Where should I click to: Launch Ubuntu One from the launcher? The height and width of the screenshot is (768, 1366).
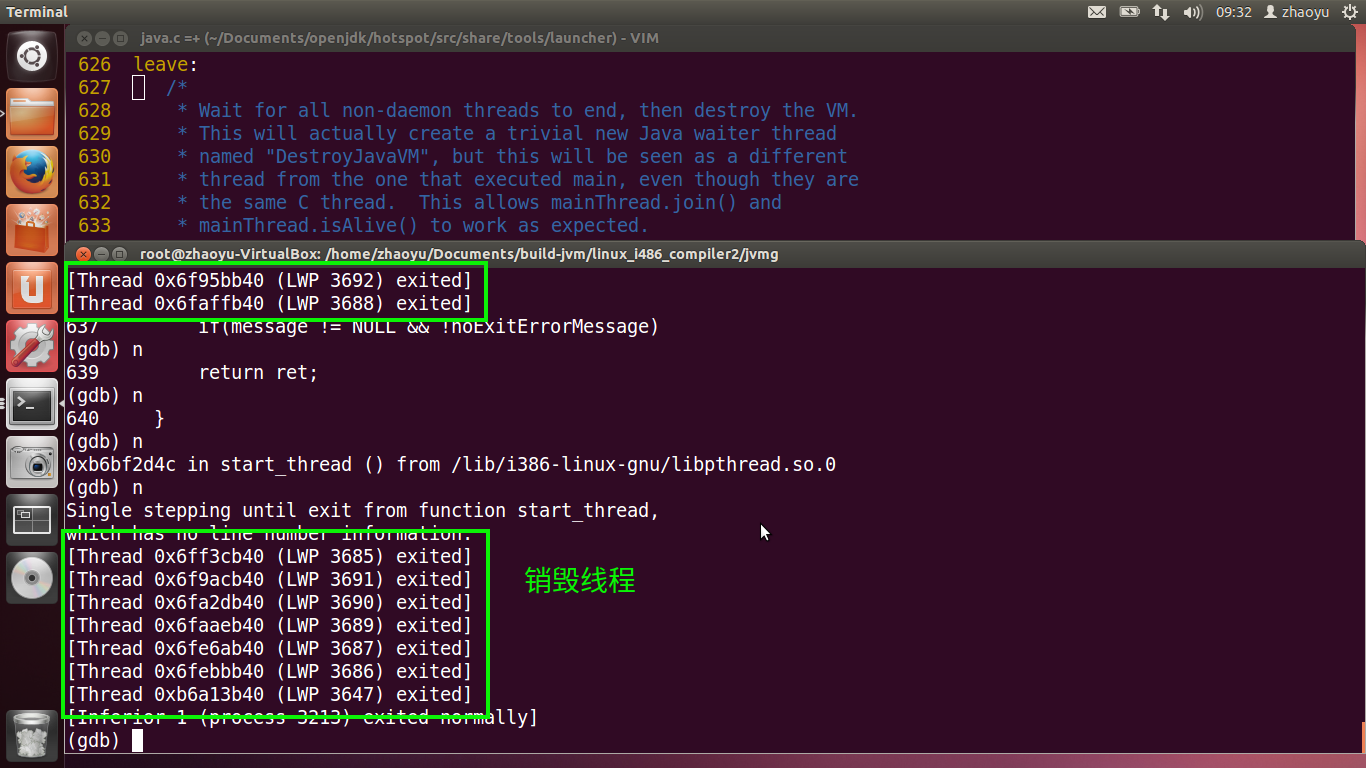32,288
